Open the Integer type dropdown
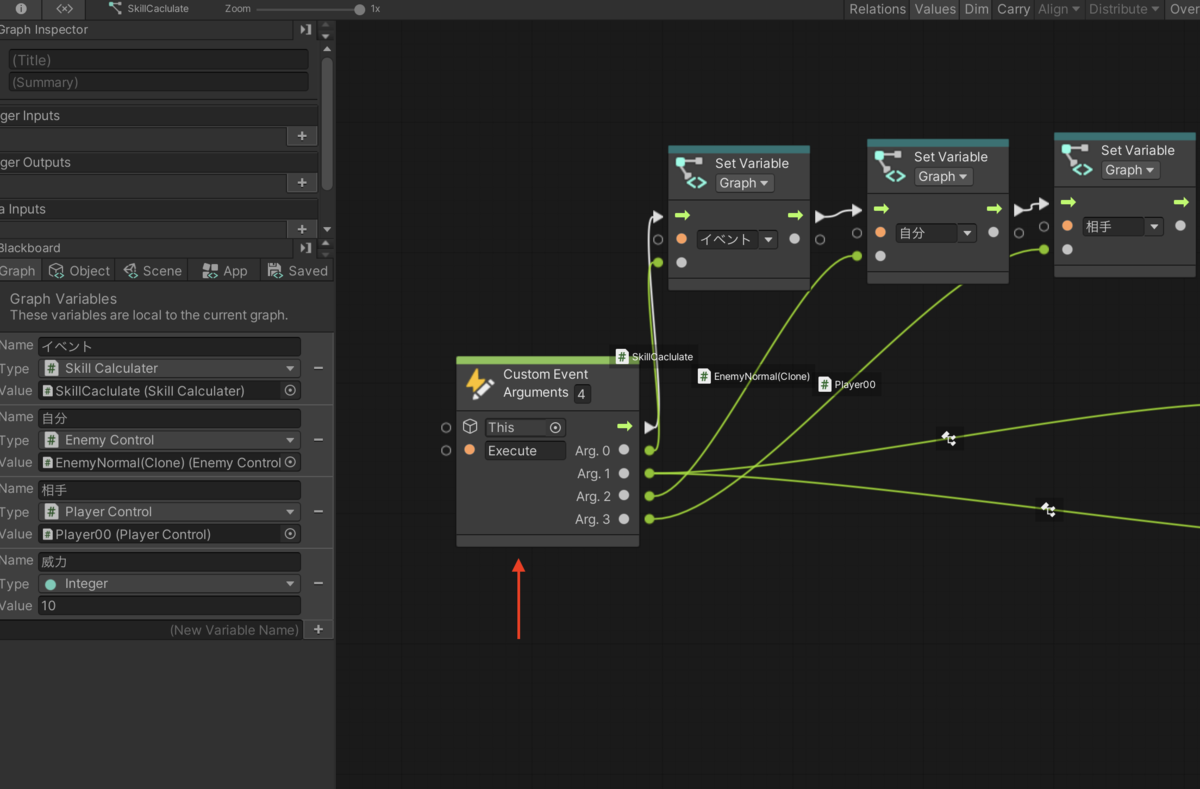The image size is (1200, 789). (169, 584)
